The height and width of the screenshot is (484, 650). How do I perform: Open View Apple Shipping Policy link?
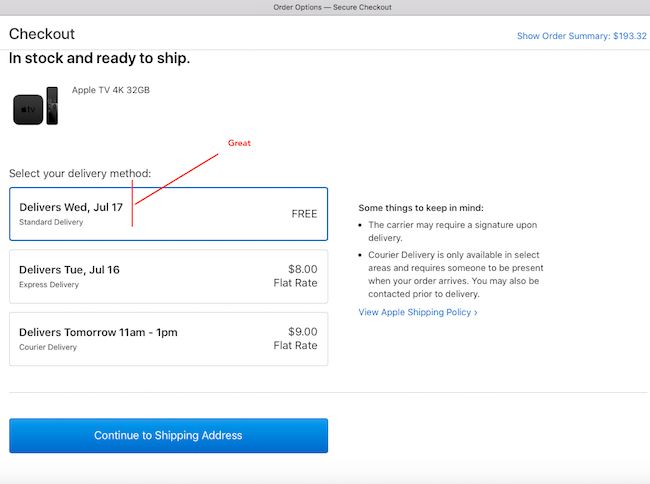(418, 312)
